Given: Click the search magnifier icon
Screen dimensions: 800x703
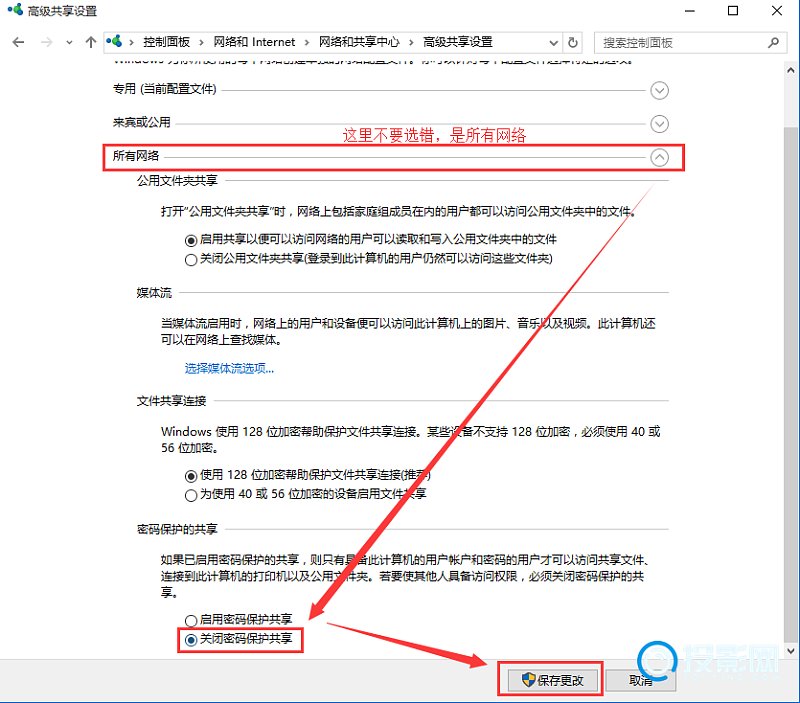Looking at the screenshot, I should 773,43.
